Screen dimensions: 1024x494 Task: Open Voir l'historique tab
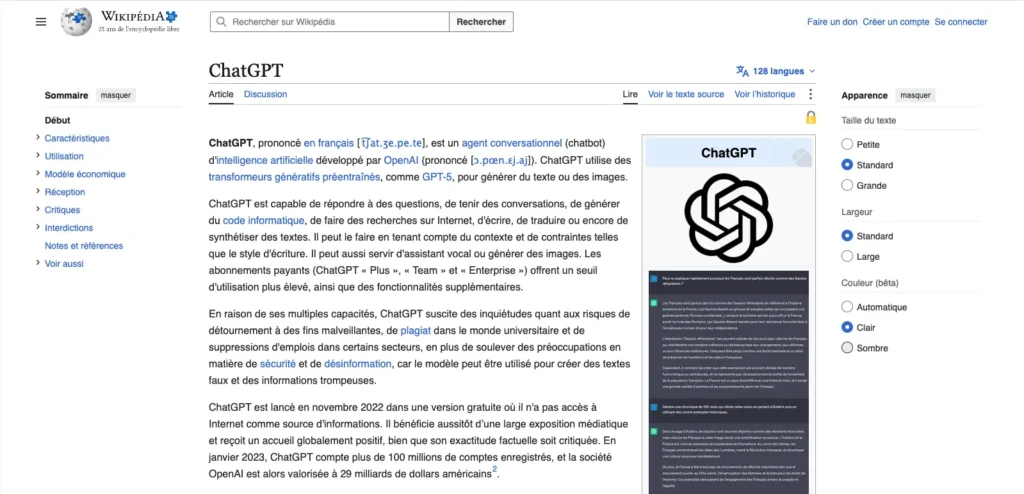[765, 94]
